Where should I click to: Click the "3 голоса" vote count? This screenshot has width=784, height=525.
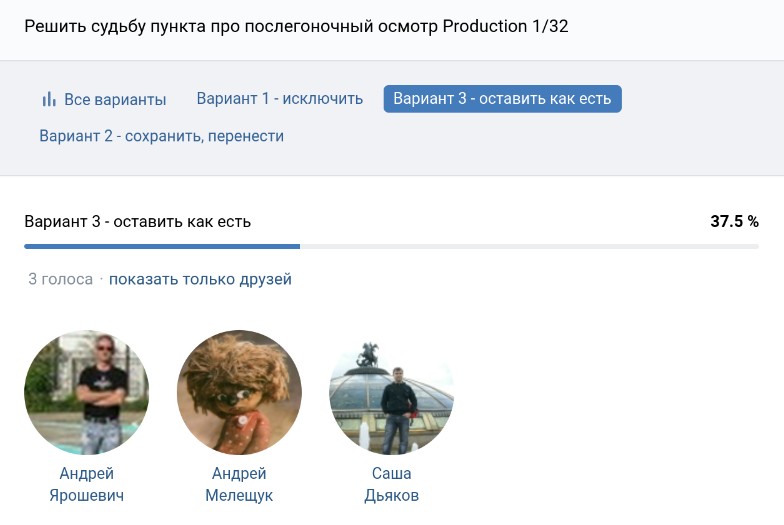coord(60,279)
